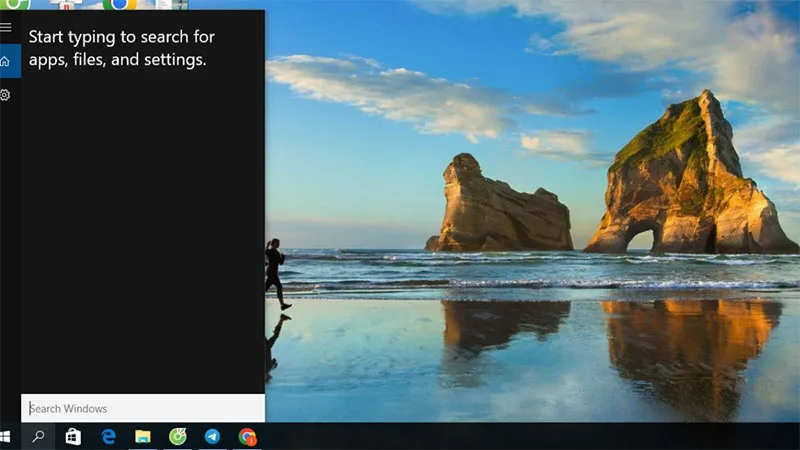Focus the Search Windows input field
The height and width of the screenshot is (450, 800).
pos(143,408)
